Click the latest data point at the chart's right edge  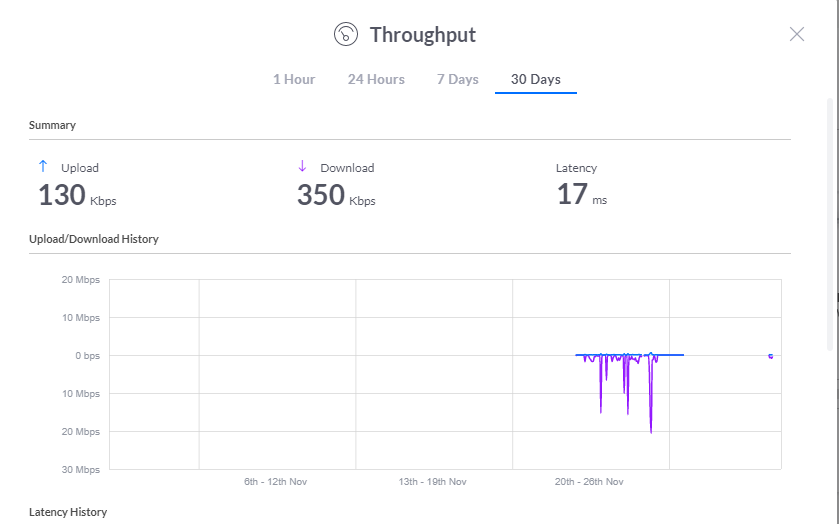[771, 356]
